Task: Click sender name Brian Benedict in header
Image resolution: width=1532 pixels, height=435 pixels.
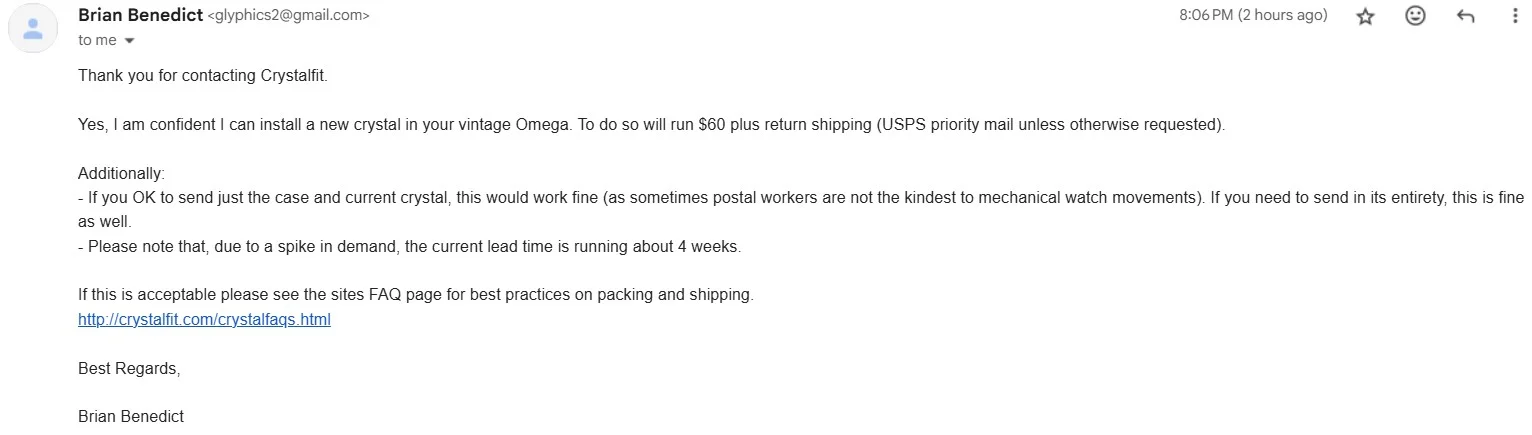Action: click(139, 15)
